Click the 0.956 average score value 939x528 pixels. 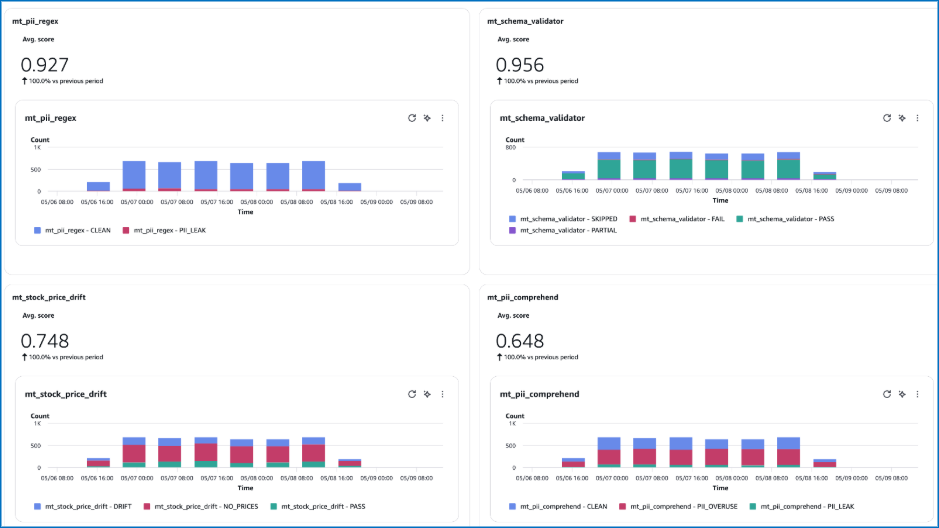[520, 65]
